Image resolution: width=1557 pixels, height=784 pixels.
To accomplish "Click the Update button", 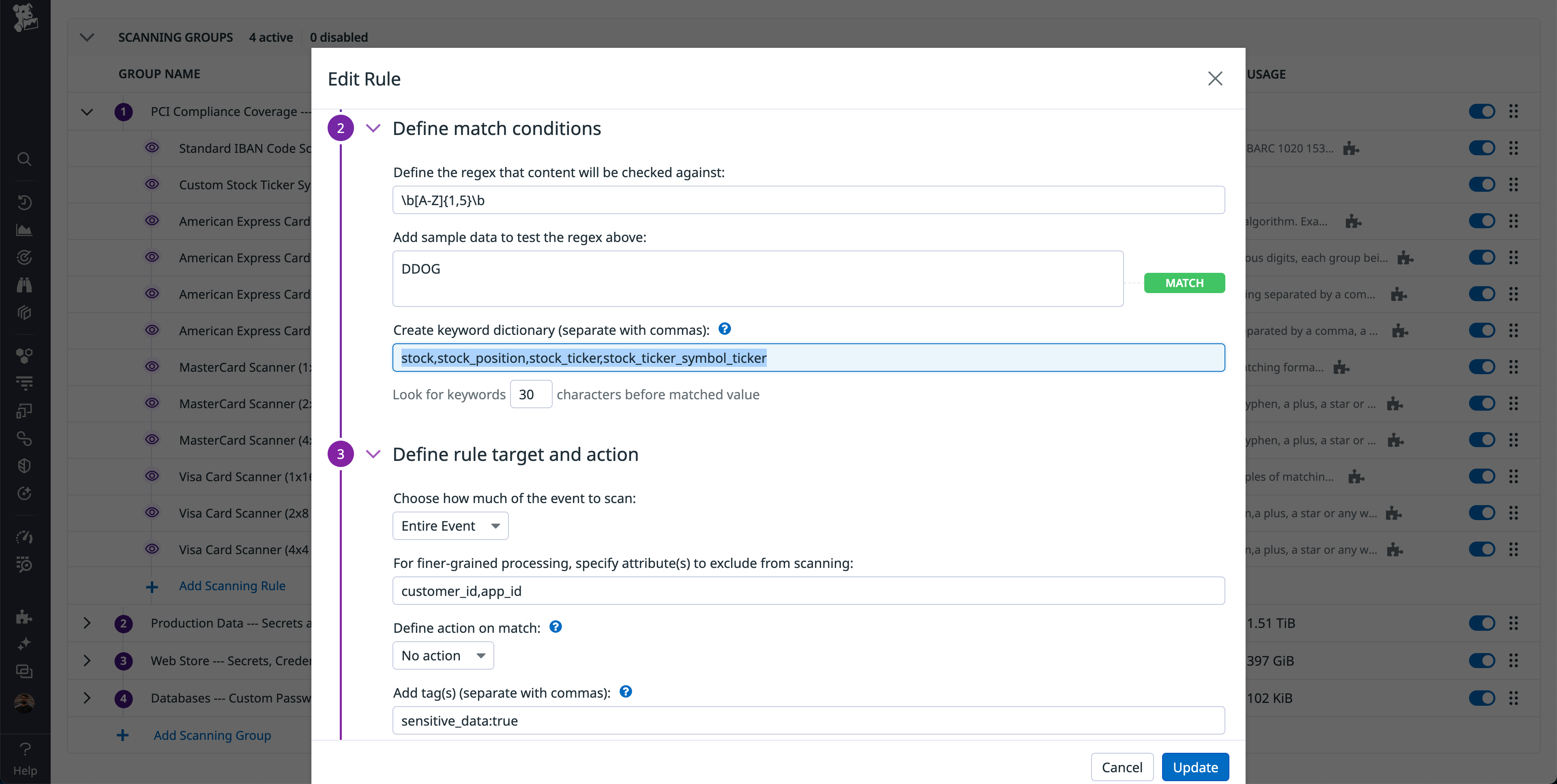I will click(1195, 767).
